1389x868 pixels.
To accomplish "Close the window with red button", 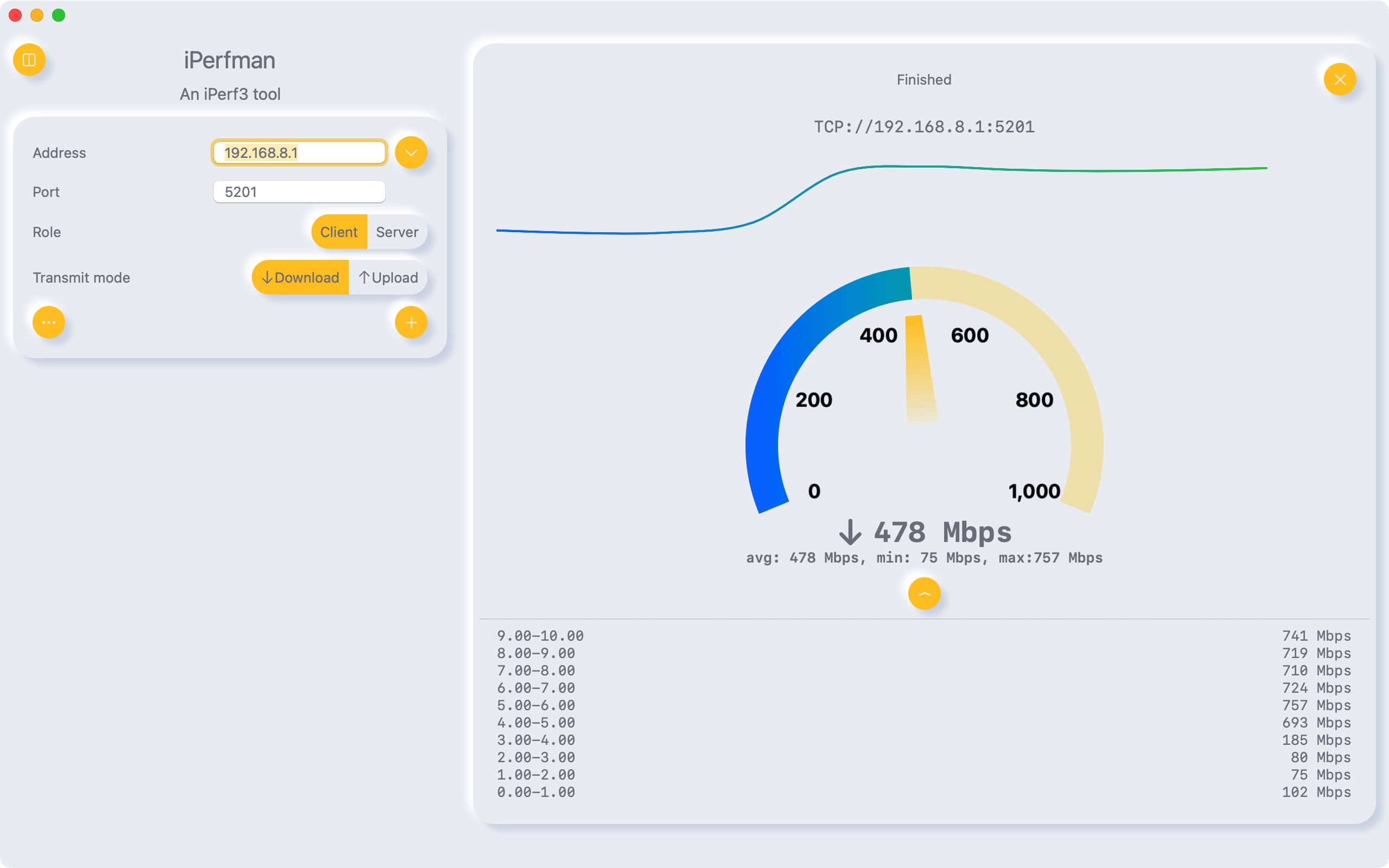I will pos(16,15).
